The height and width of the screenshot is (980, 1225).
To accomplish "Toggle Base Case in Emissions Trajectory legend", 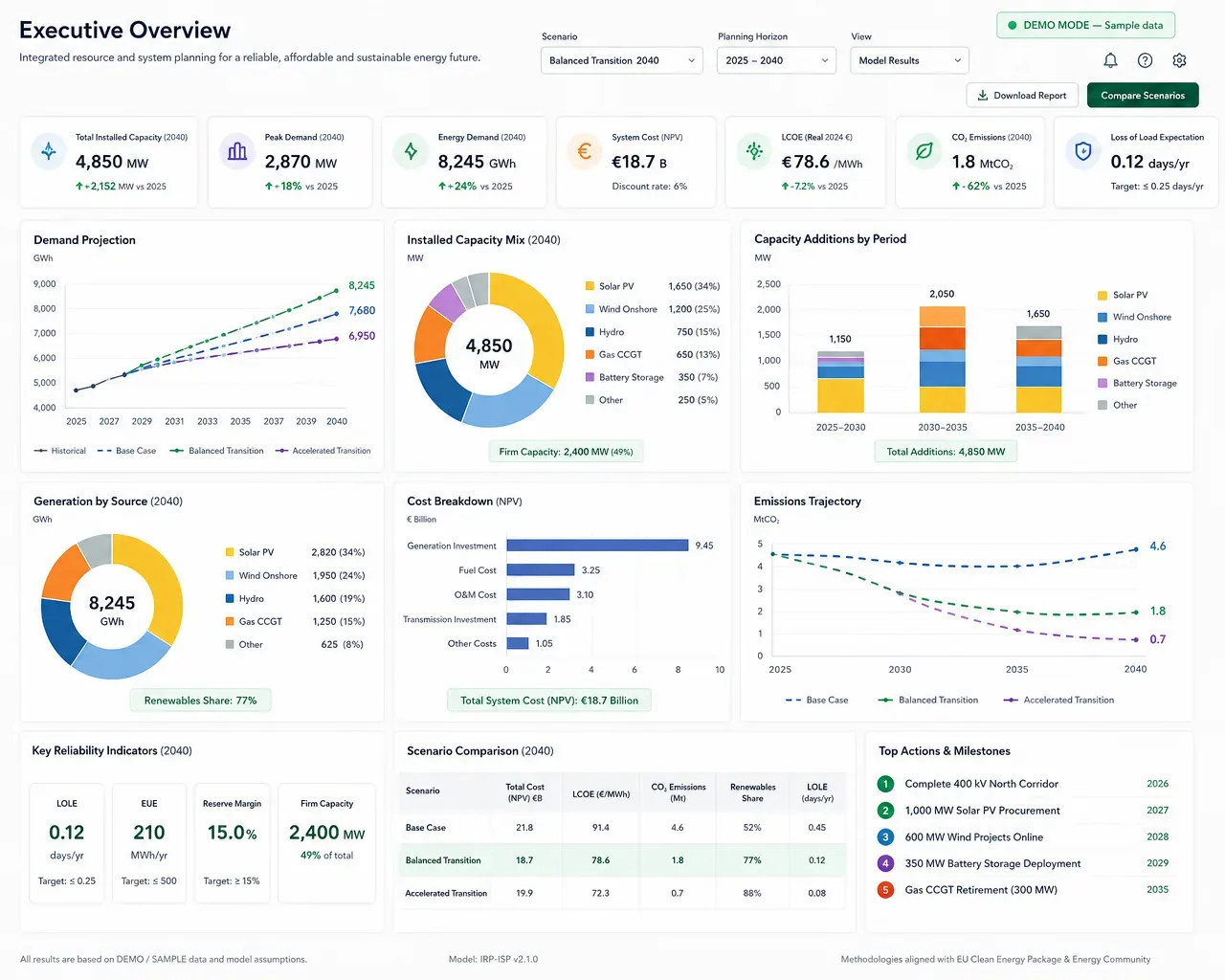I will click(x=816, y=701).
